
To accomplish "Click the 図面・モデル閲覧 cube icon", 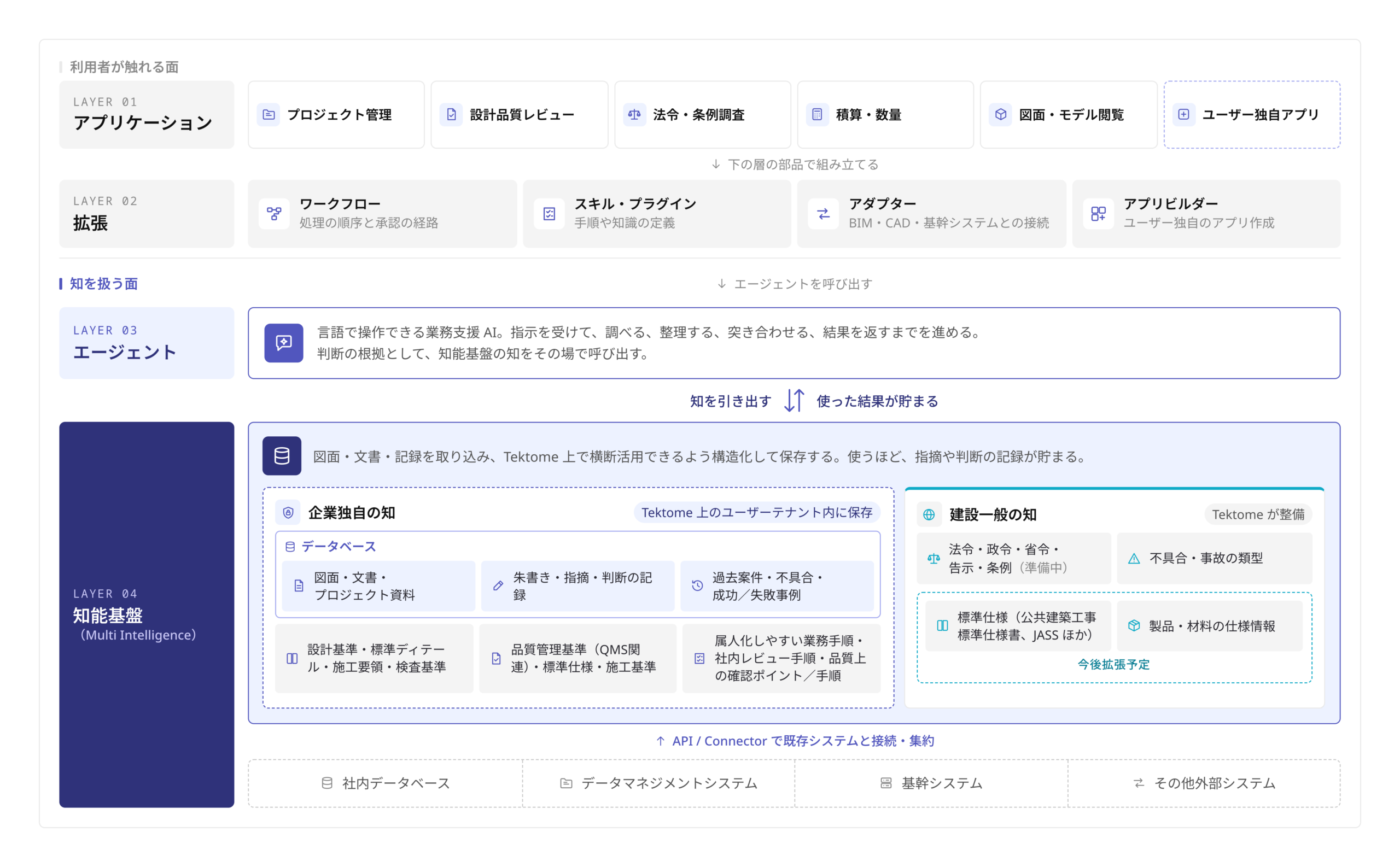I will pos(1000,115).
